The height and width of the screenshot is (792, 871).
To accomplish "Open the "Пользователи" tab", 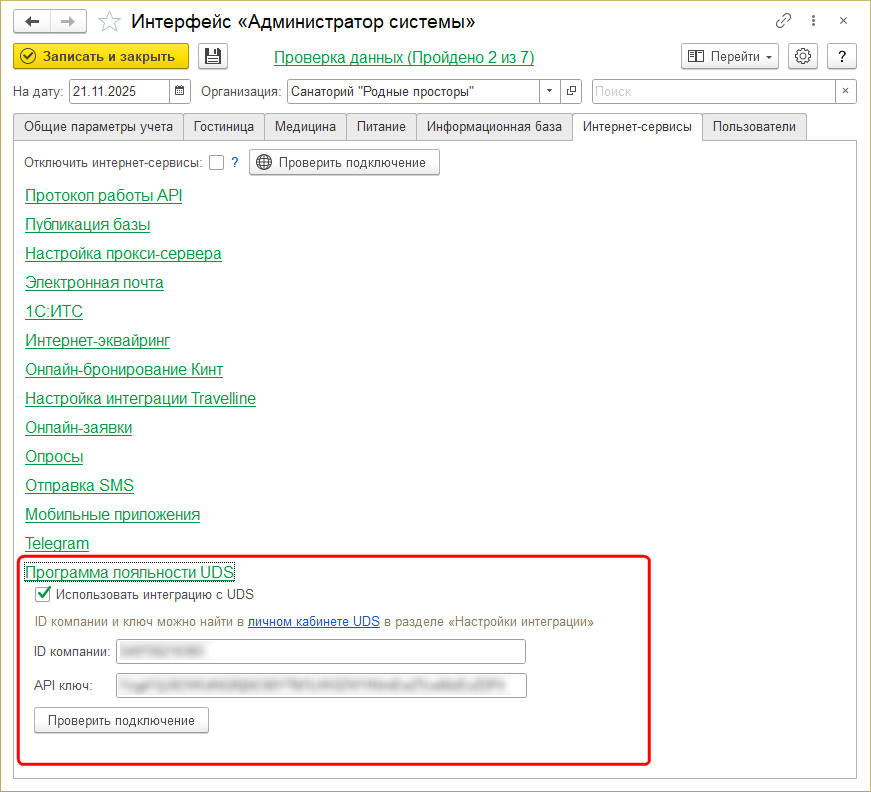I will pyautogui.click(x=754, y=127).
